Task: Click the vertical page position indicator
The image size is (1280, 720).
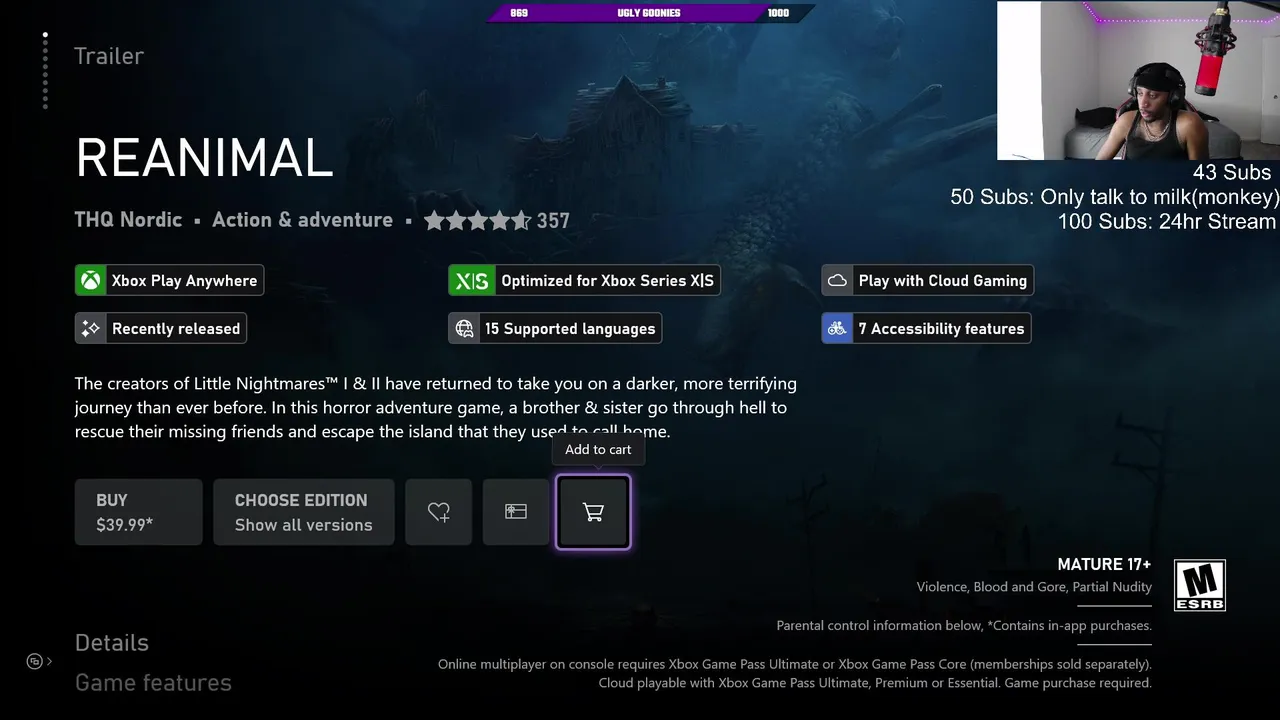Action: coord(45,70)
